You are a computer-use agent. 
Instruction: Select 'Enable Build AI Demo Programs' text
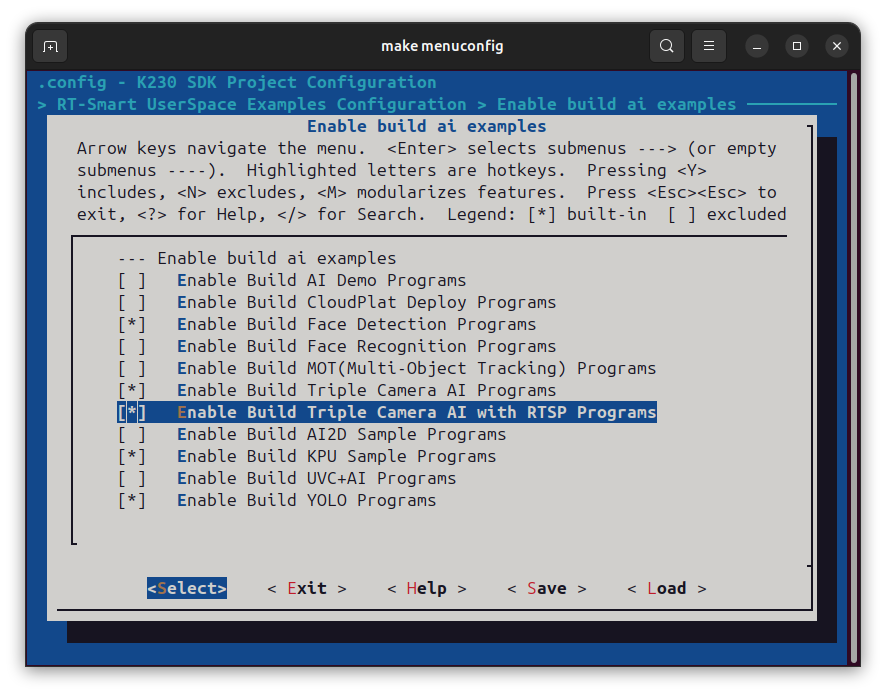click(x=322, y=280)
